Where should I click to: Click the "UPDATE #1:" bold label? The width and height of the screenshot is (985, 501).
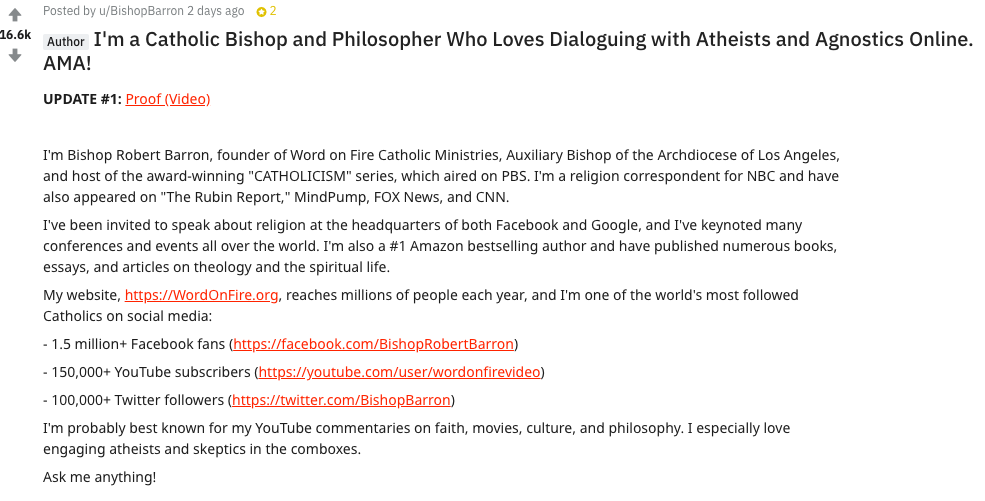tap(82, 99)
